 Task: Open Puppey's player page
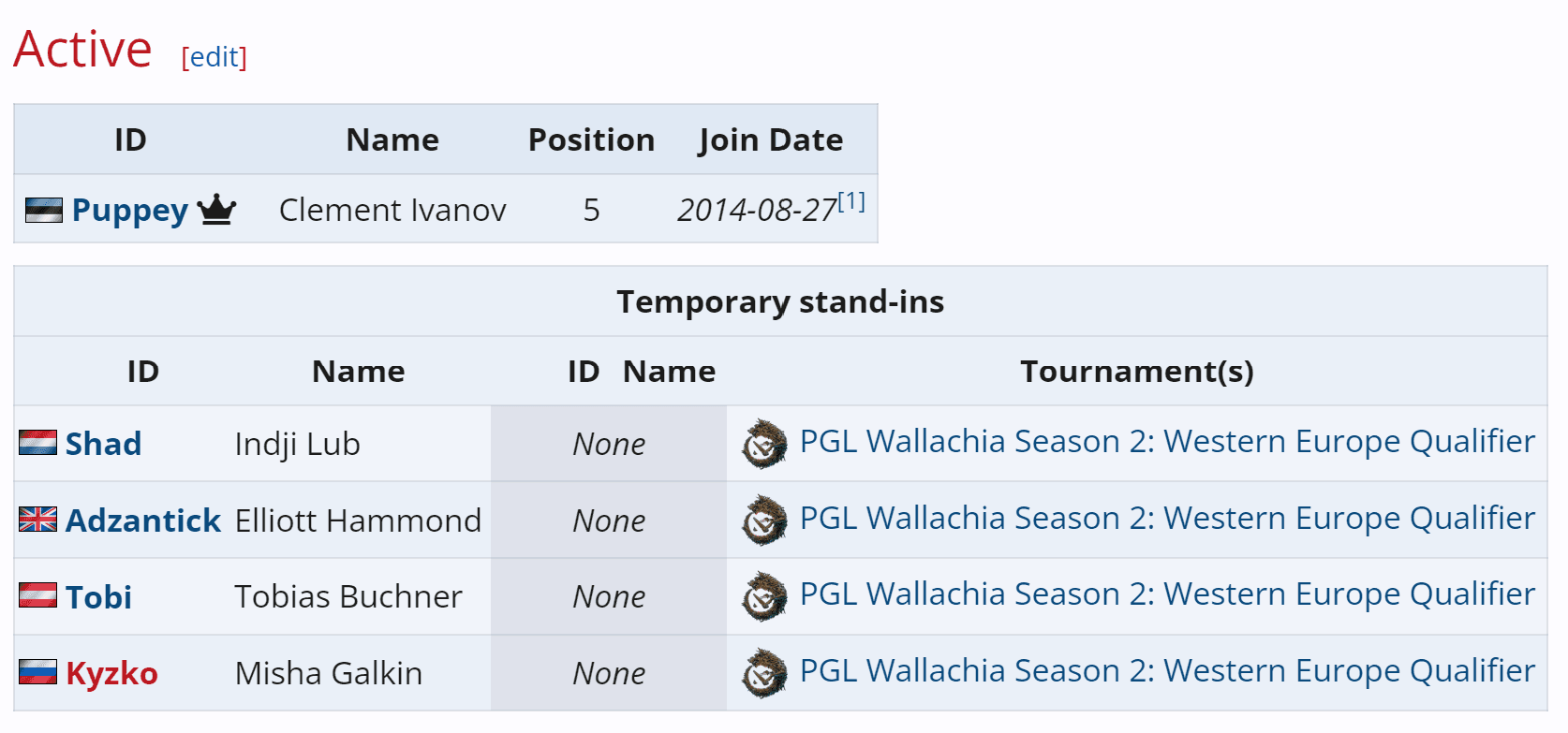point(130,210)
